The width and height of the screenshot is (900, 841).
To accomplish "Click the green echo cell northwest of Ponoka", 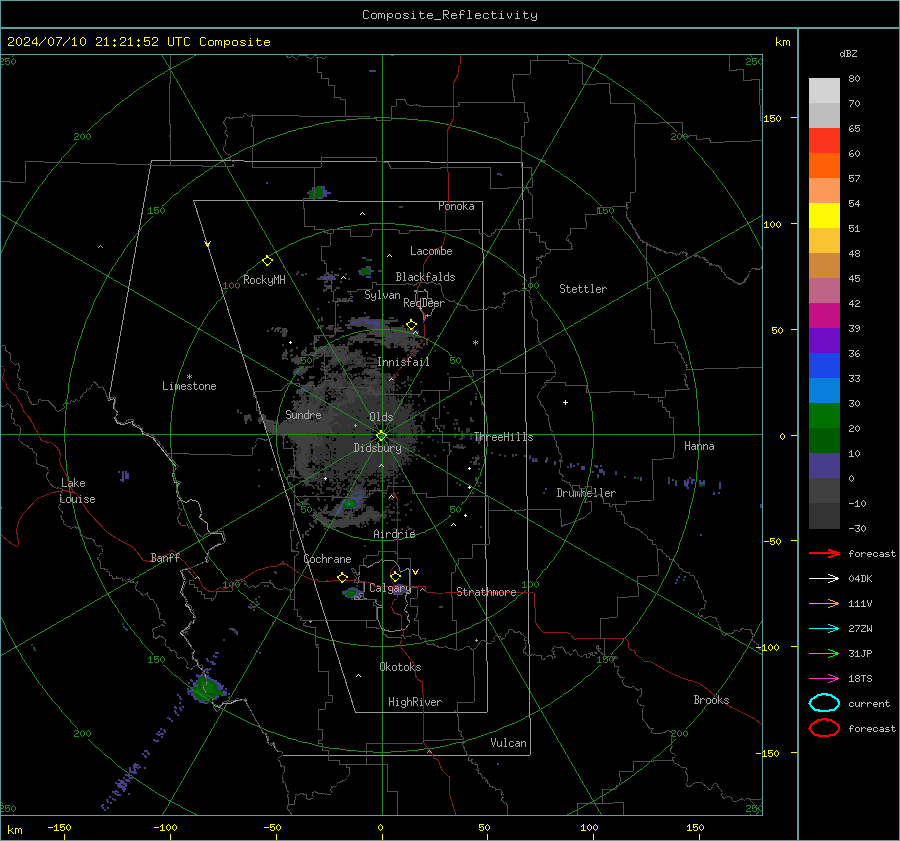I will pos(317,192).
